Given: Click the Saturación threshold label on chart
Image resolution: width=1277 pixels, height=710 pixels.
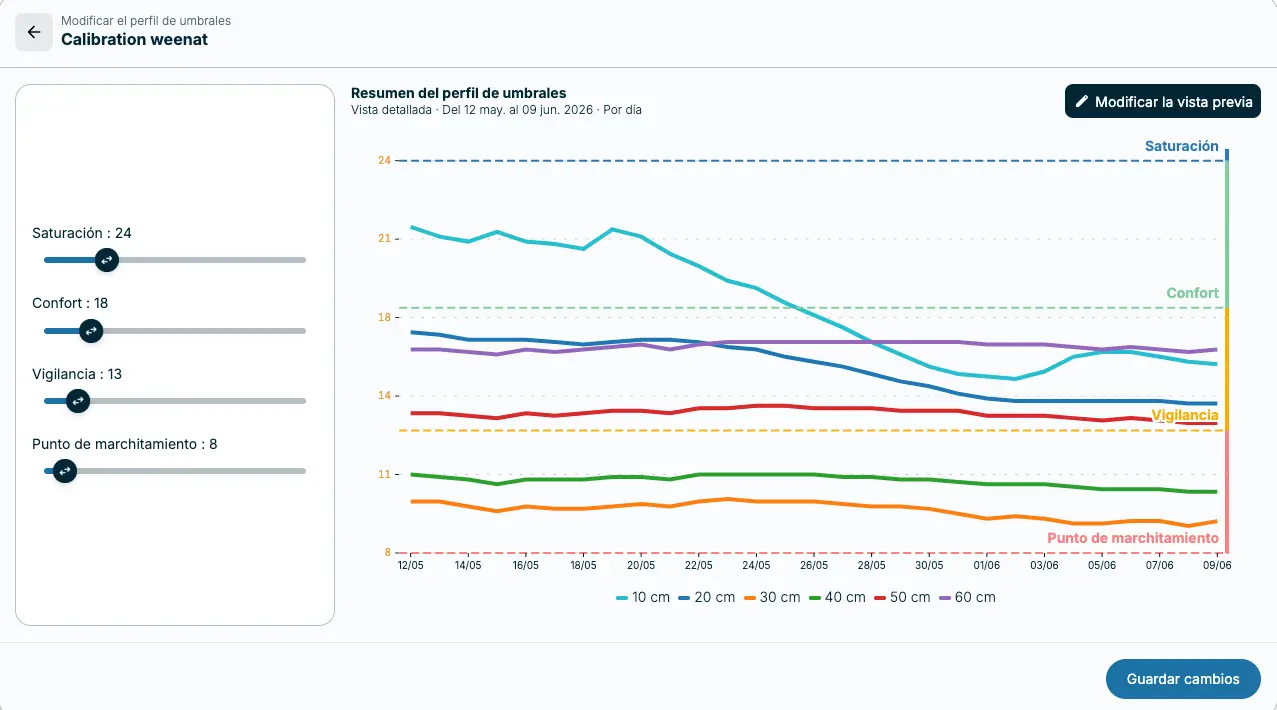Looking at the screenshot, I should (x=1181, y=146).
